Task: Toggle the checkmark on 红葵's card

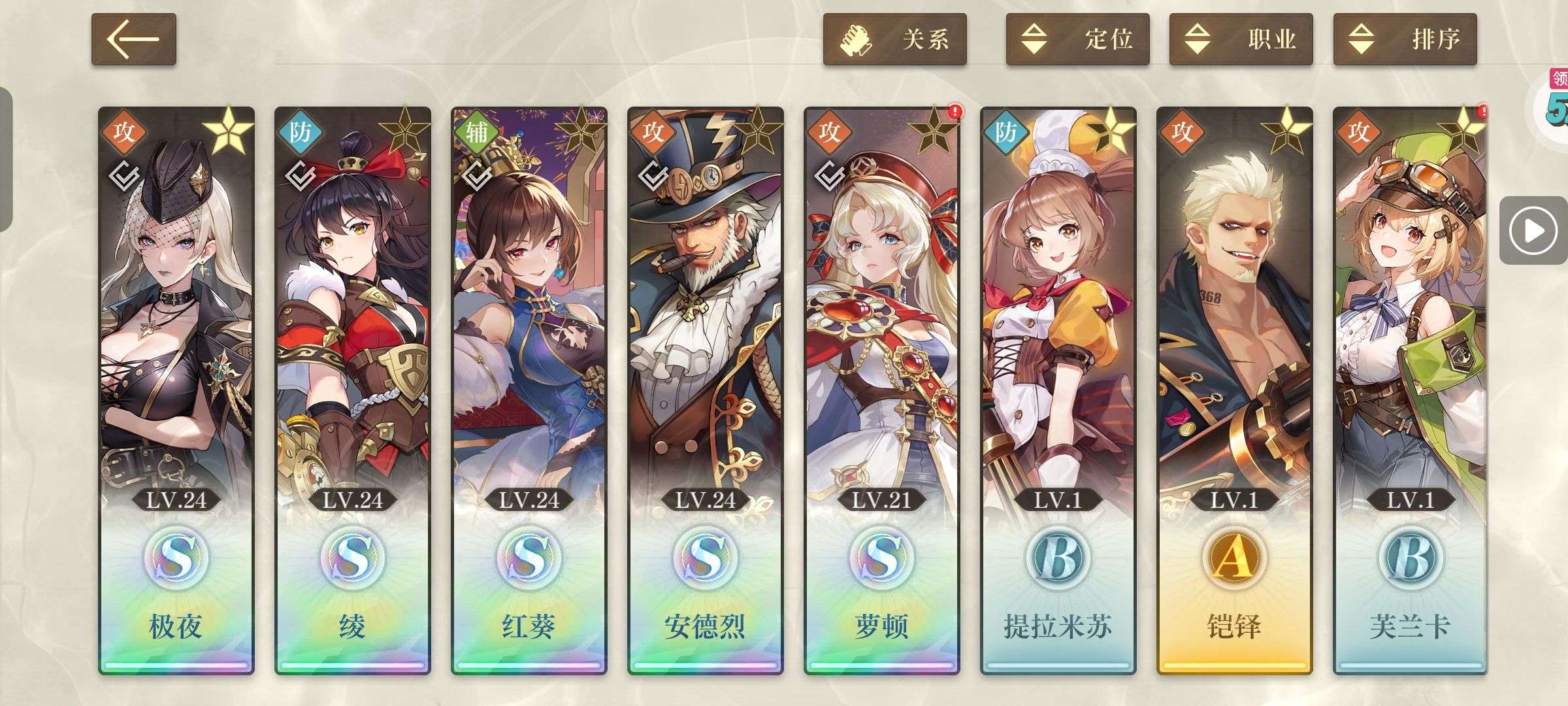Action: [477, 175]
